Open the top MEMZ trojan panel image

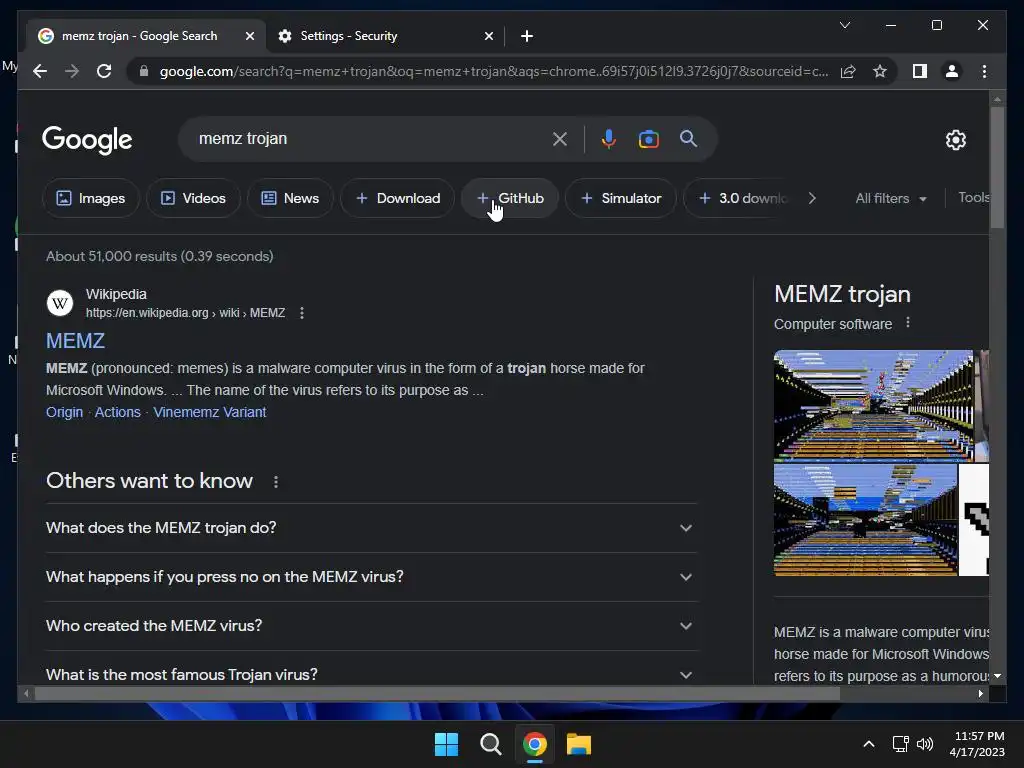[873, 406]
